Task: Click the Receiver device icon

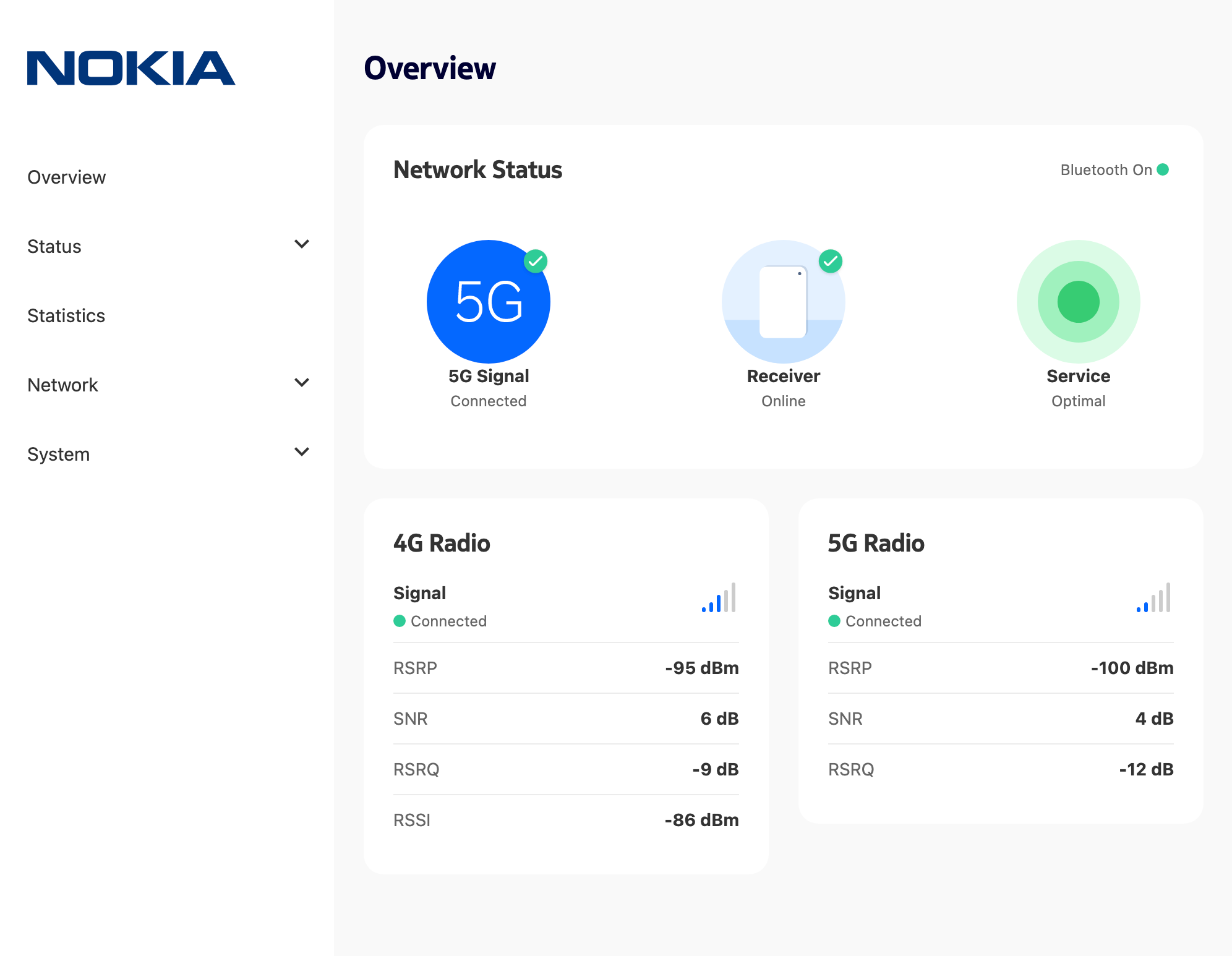Action: (x=784, y=302)
